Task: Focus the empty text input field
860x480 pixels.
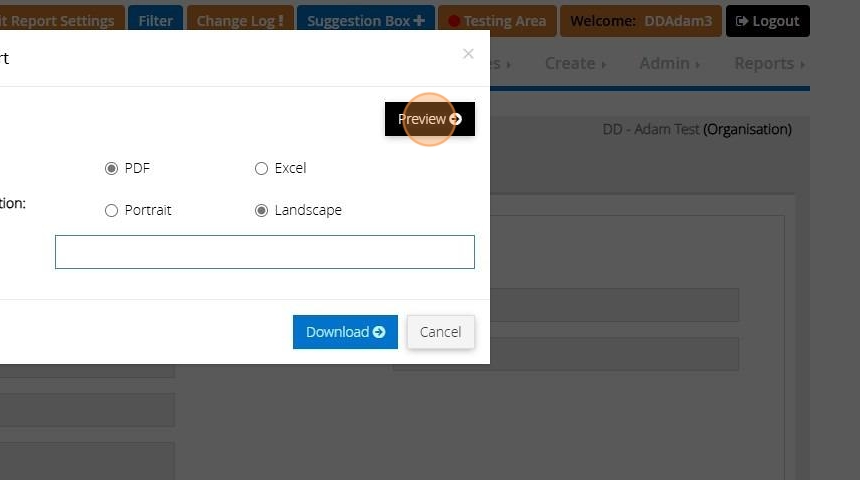Action: coord(264,252)
